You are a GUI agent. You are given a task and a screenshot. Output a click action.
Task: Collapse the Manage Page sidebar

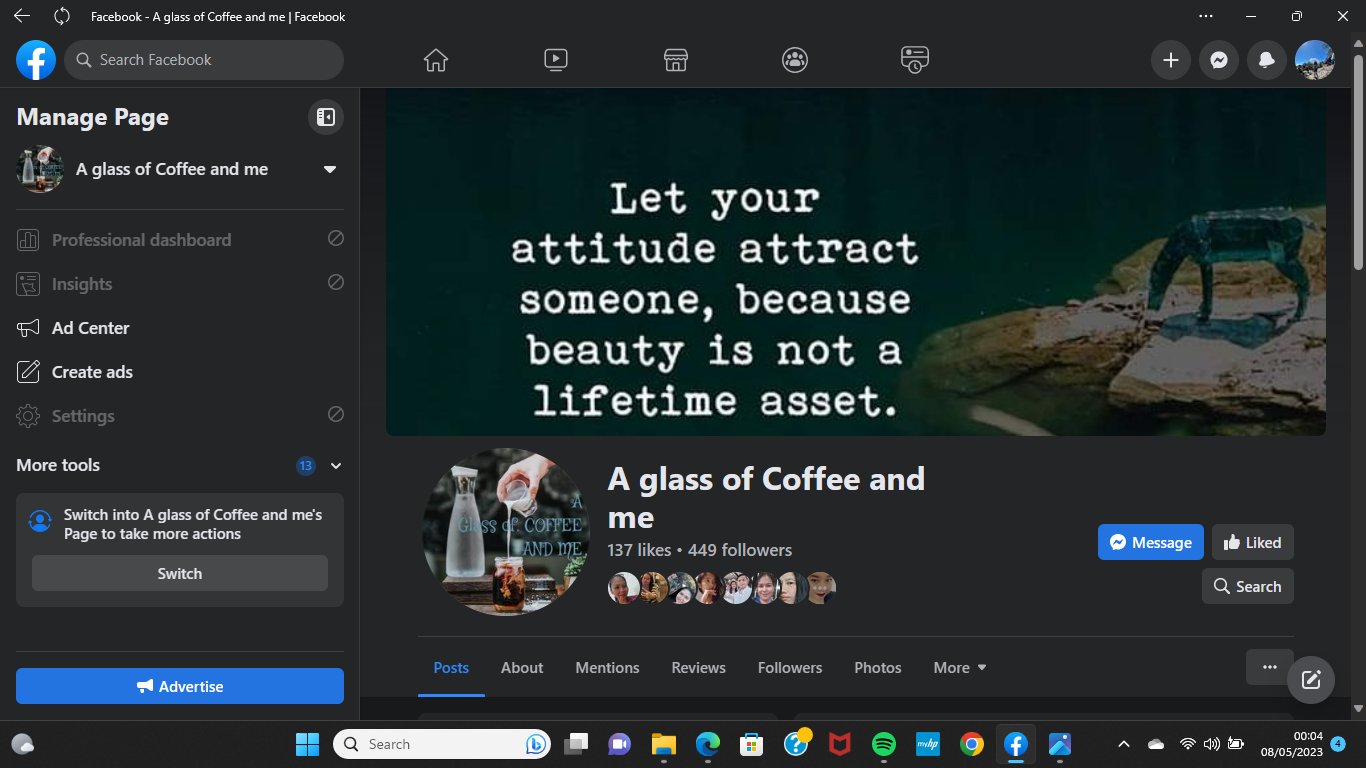[x=325, y=117]
